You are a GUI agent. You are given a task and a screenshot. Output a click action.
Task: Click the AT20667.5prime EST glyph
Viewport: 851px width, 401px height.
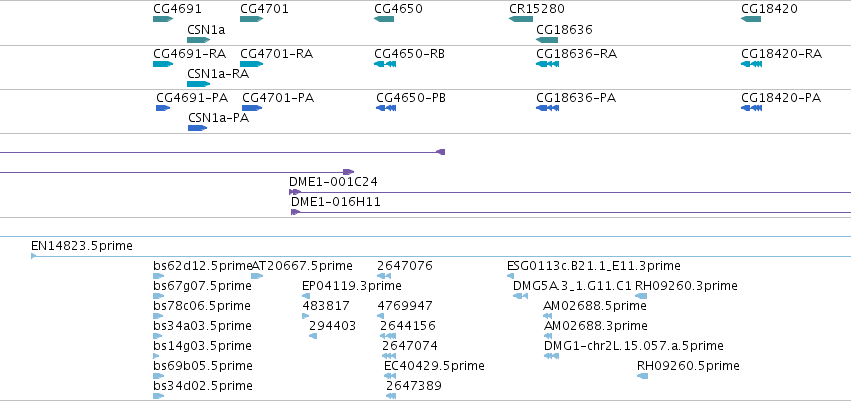pyautogui.click(x=257, y=276)
